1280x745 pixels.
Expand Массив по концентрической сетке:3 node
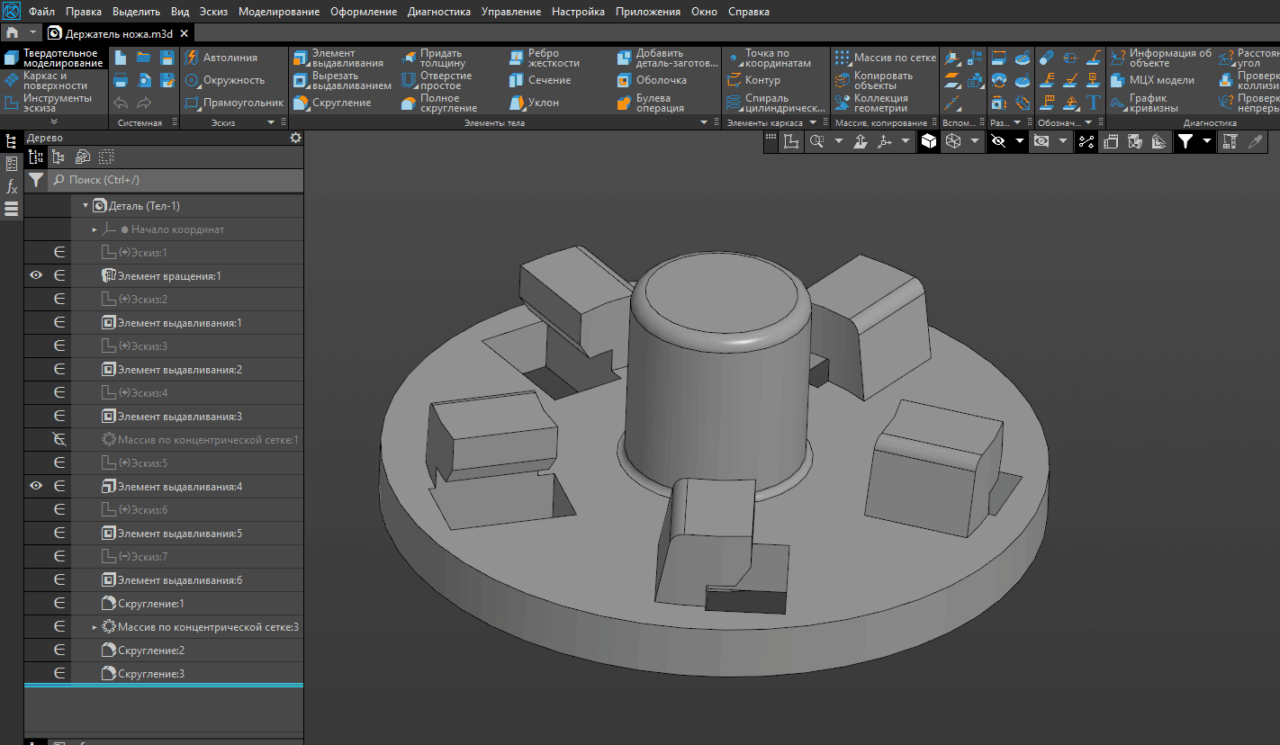tap(95, 627)
